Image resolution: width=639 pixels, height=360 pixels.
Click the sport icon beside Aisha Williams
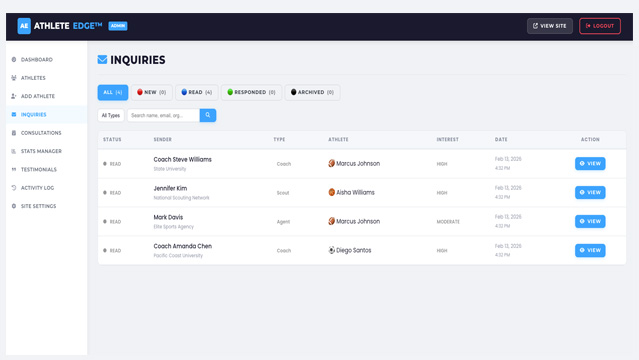click(x=332, y=192)
